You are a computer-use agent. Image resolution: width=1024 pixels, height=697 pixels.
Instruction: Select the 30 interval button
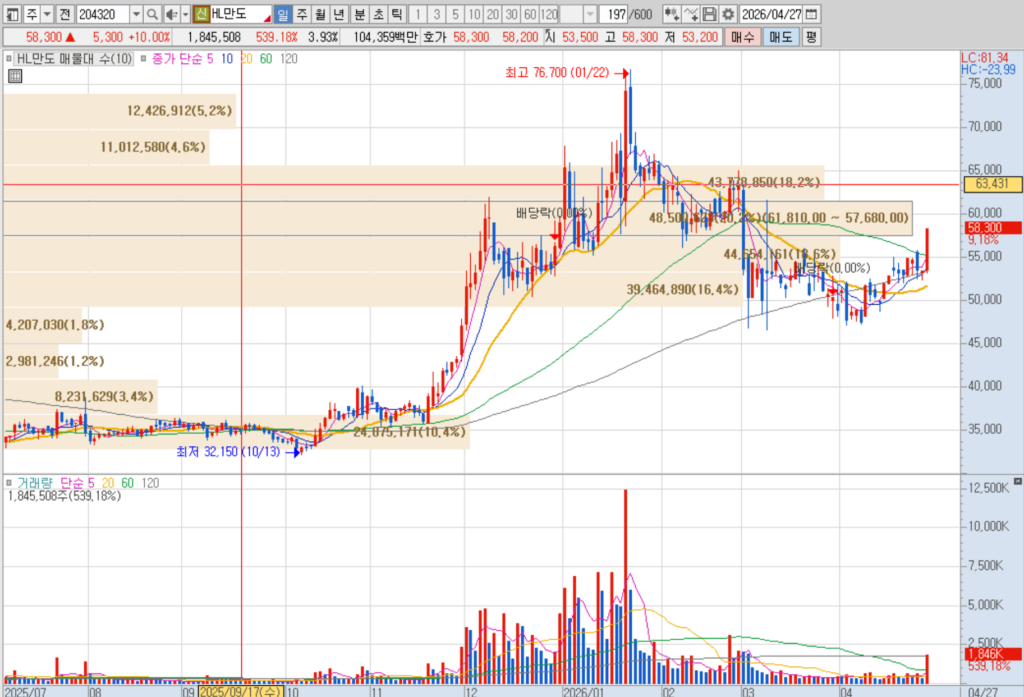pos(512,14)
